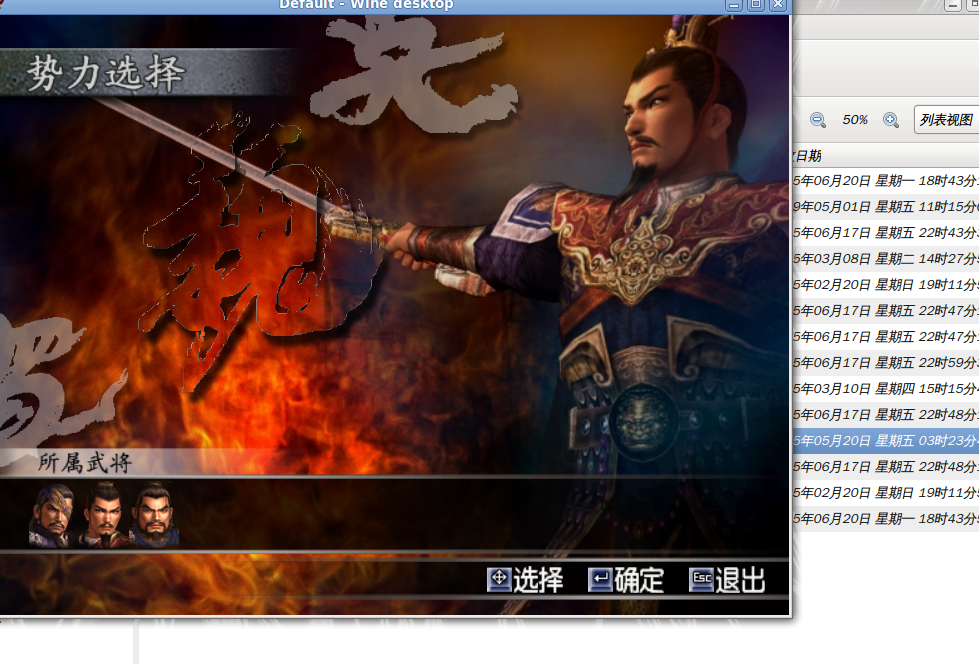979x664 pixels.
Task: Close the Wine desktop window
Action: point(778,5)
